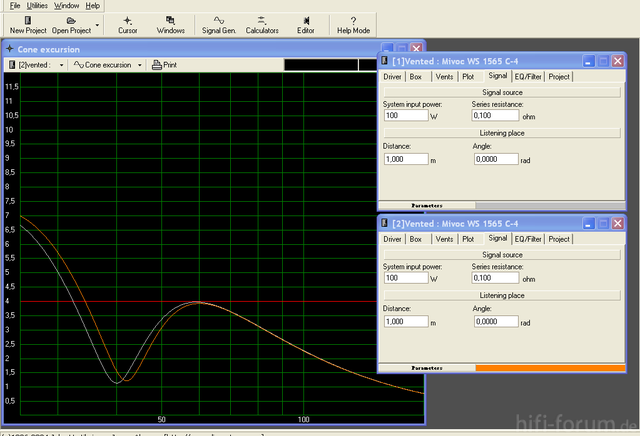Open the Windows toolbar button
The height and width of the screenshot is (436, 640).
[170, 25]
